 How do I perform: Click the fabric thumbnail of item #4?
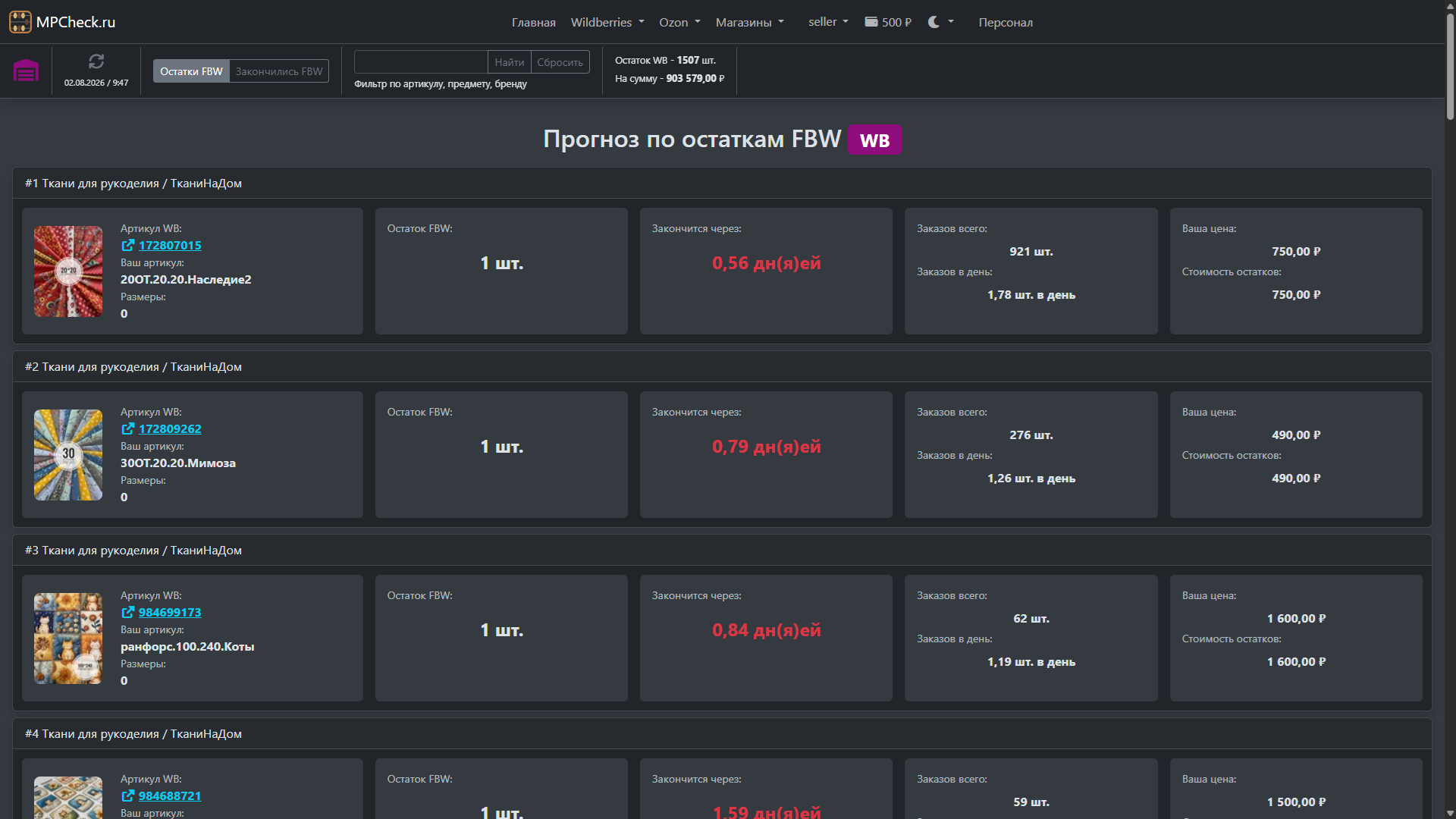[68, 798]
